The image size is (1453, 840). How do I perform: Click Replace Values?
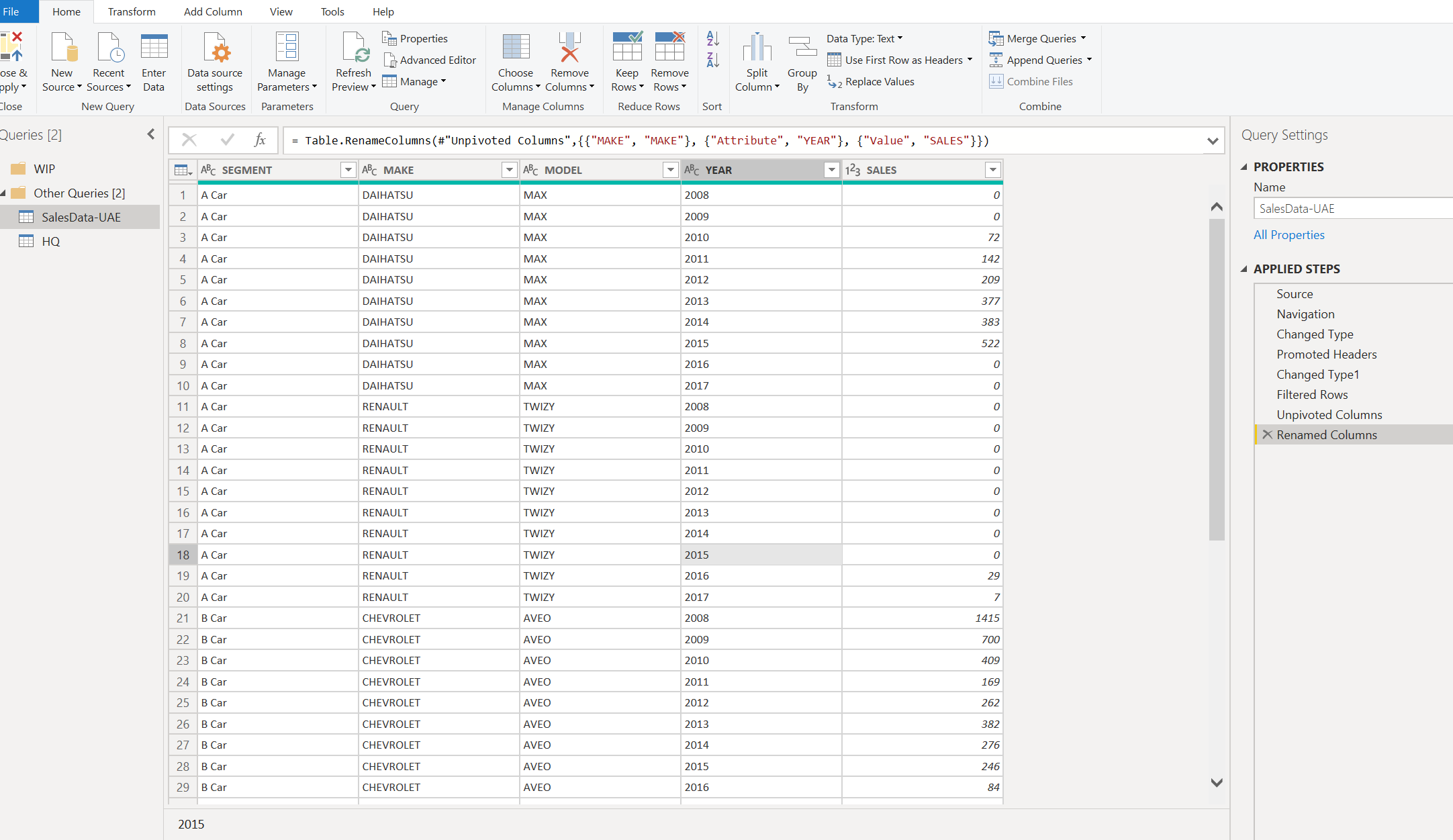coord(871,82)
